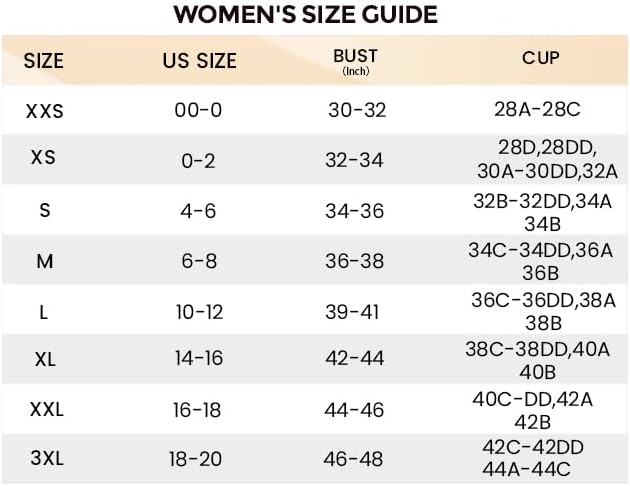Click US size 4-6 cell

click(198, 212)
